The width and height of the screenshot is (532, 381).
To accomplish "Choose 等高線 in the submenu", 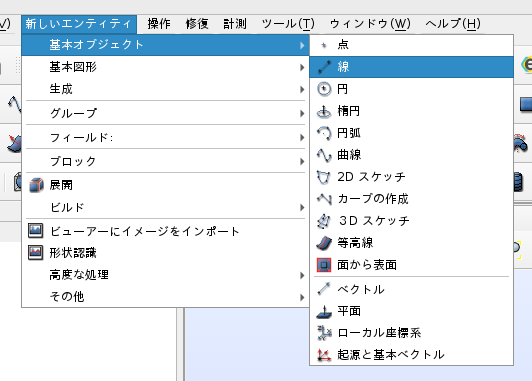I will point(411,243).
